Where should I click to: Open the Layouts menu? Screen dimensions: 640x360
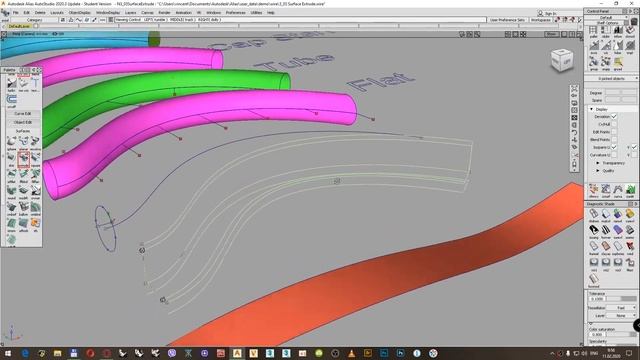(x=57, y=13)
